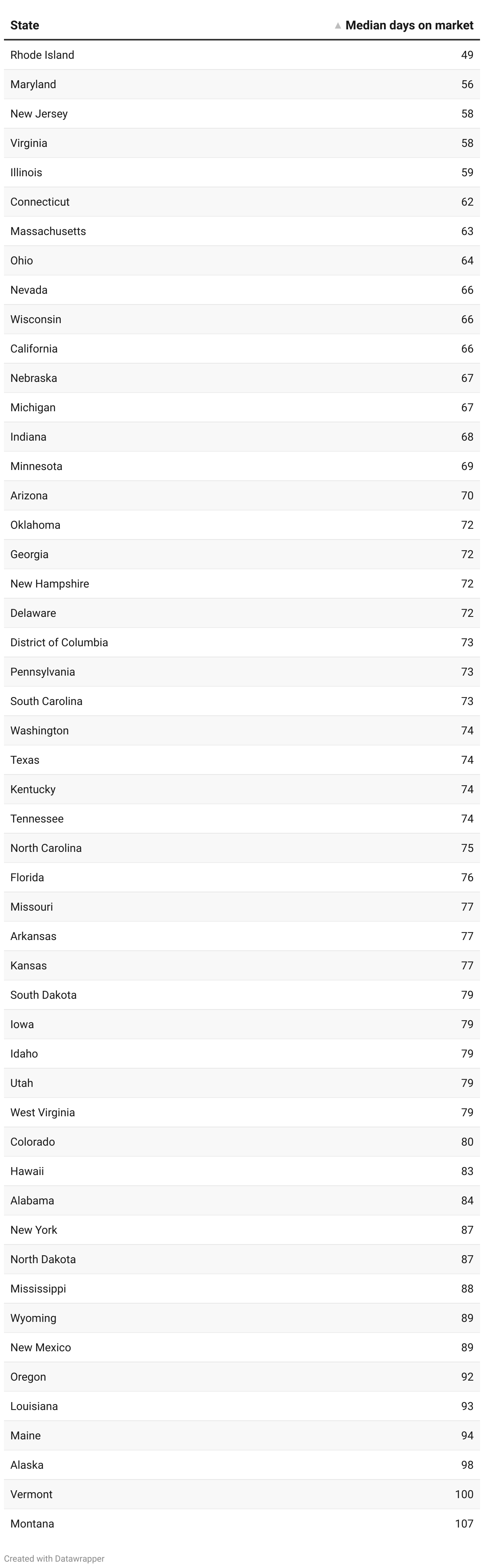The width and height of the screenshot is (484, 1568).
Task: Select the value 107 for Montana
Action: [464, 1524]
